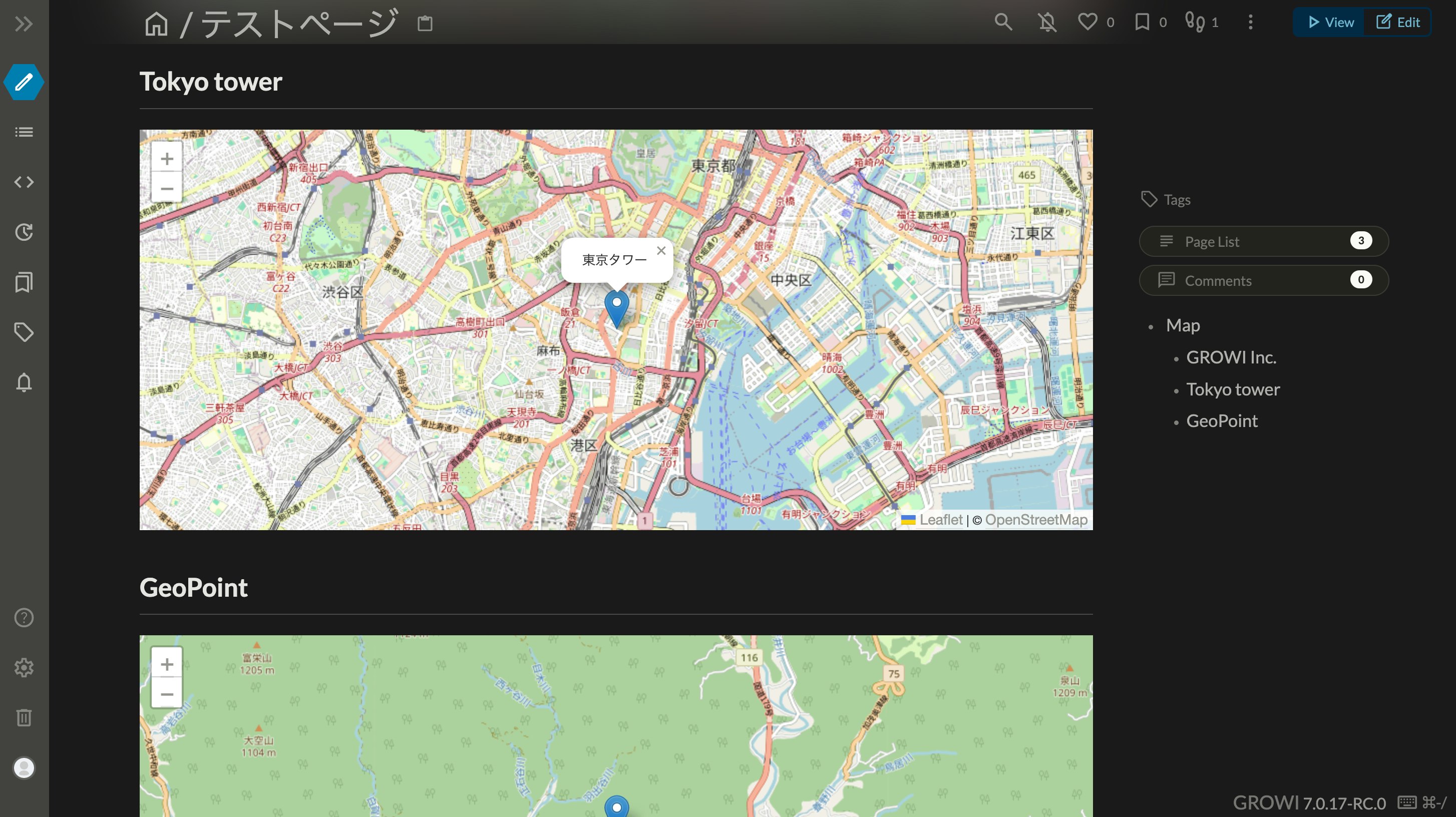Collapse the sidebar with double-chevron
The height and width of the screenshot is (817, 1456).
[x=24, y=24]
